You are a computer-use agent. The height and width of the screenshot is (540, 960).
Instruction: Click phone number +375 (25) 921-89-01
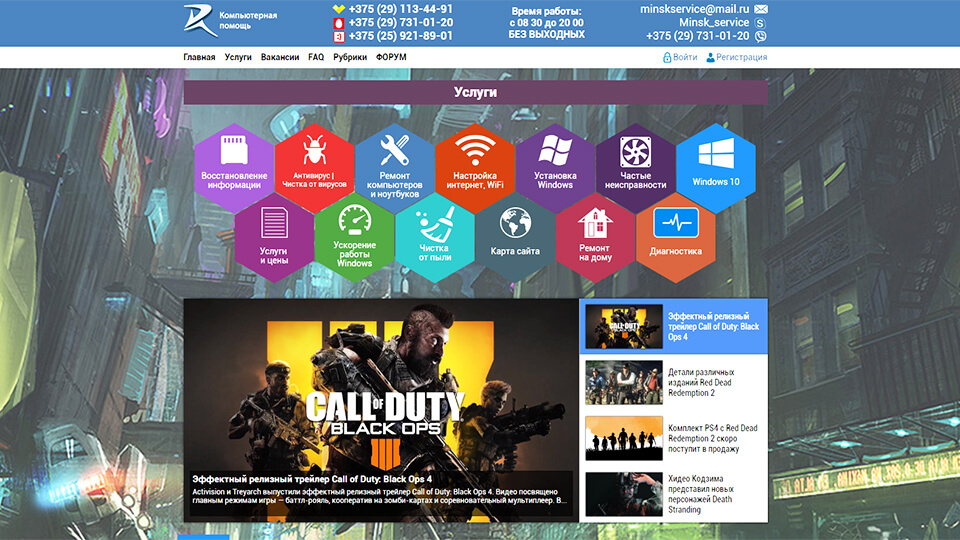click(x=400, y=36)
